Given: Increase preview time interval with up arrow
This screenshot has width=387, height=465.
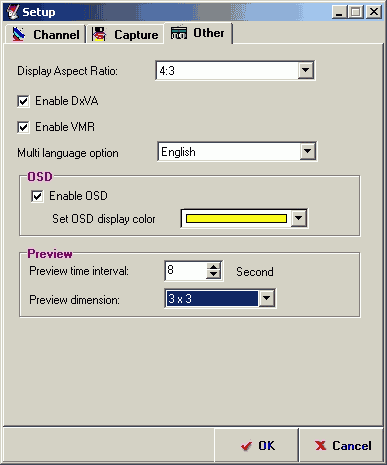Looking at the screenshot, I should point(213,267).
